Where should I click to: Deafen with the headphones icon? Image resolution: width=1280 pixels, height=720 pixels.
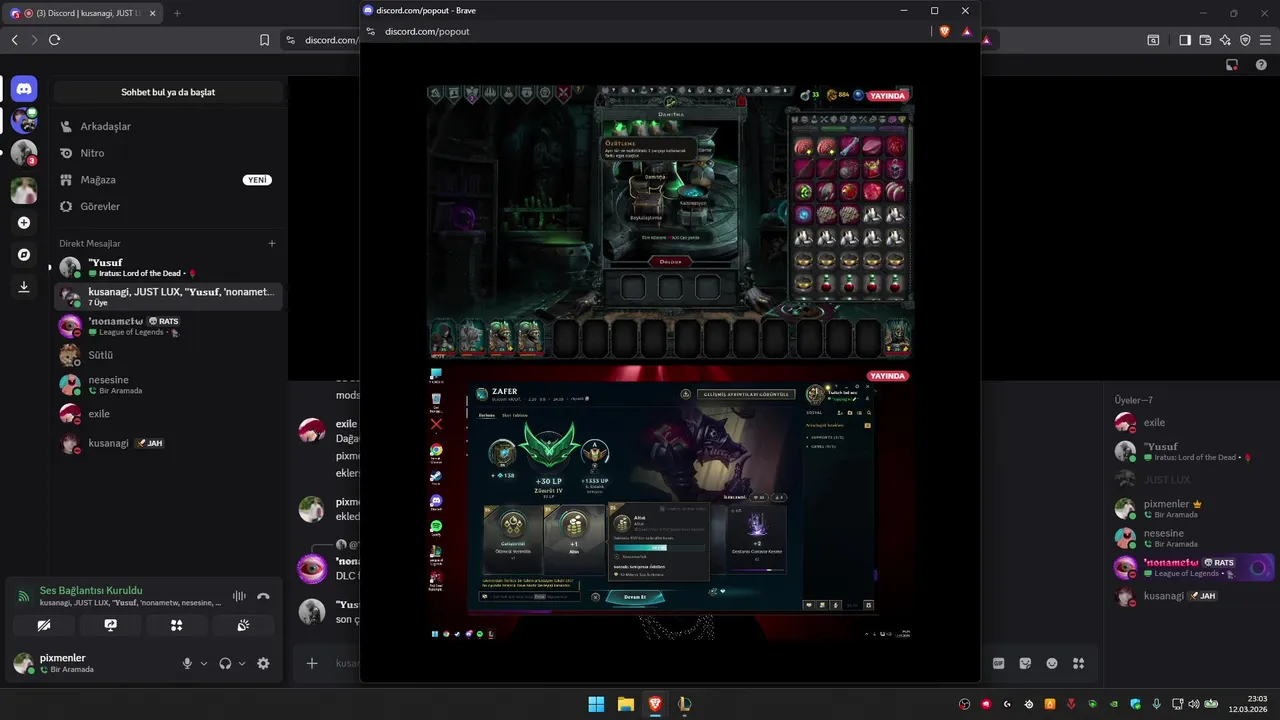point(225,663)
